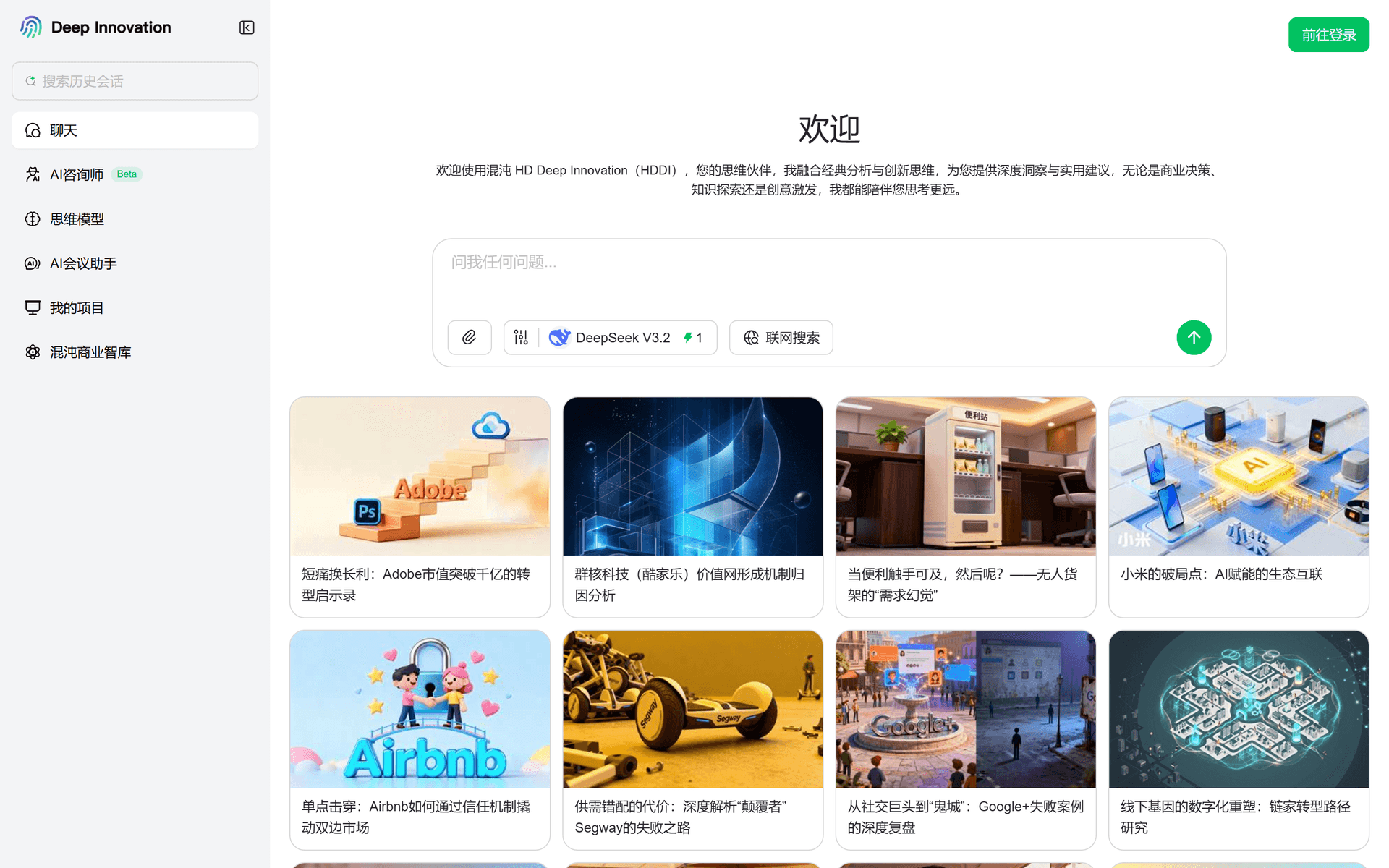Image resolution: width=1389 pixels, height=868 pixels.
Task: Open the Xiaomi AI chip thumbnail
Action: [1239, 476]
